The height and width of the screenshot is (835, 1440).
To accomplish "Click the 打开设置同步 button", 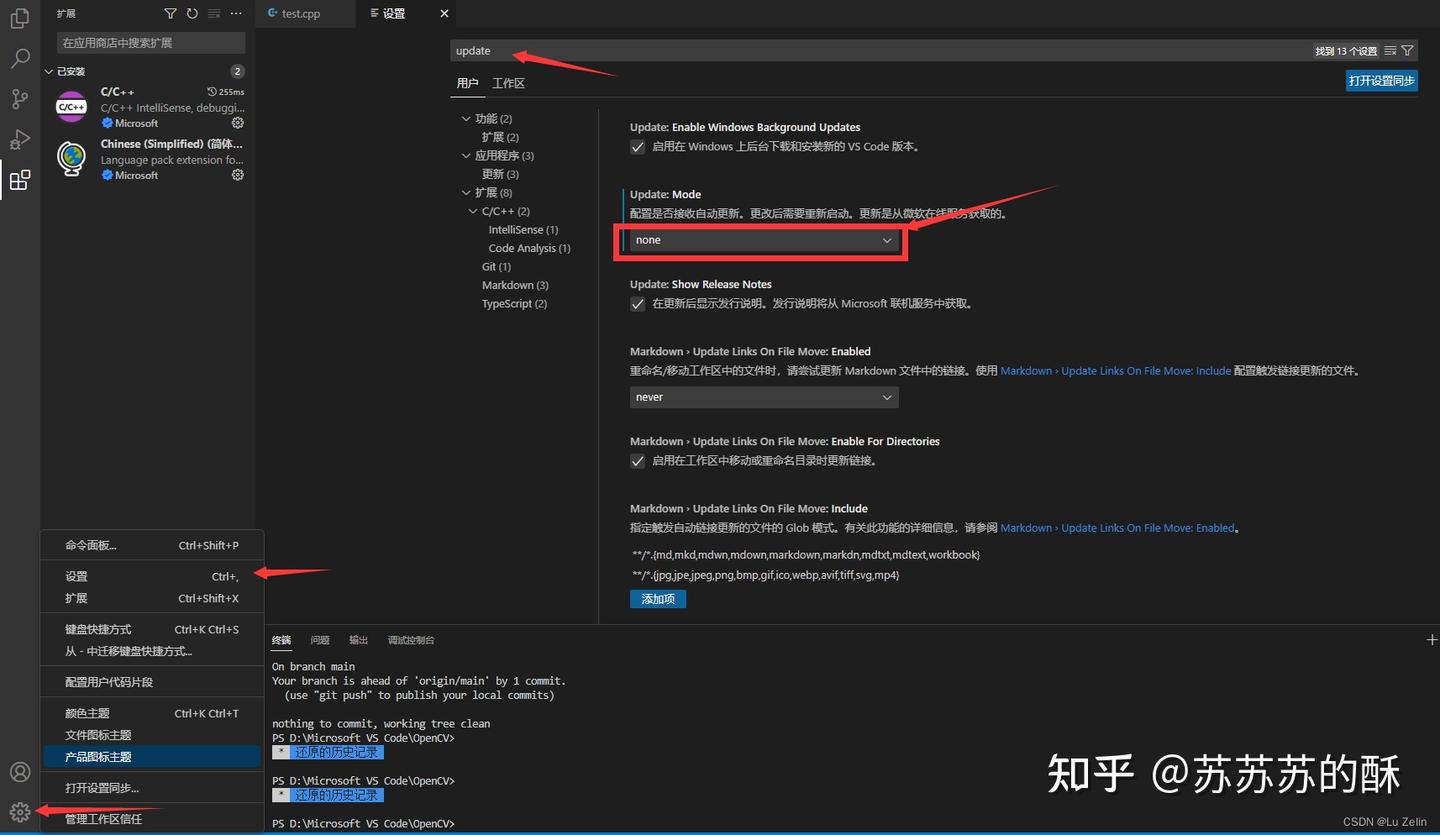I will [x=1381, y=81].
